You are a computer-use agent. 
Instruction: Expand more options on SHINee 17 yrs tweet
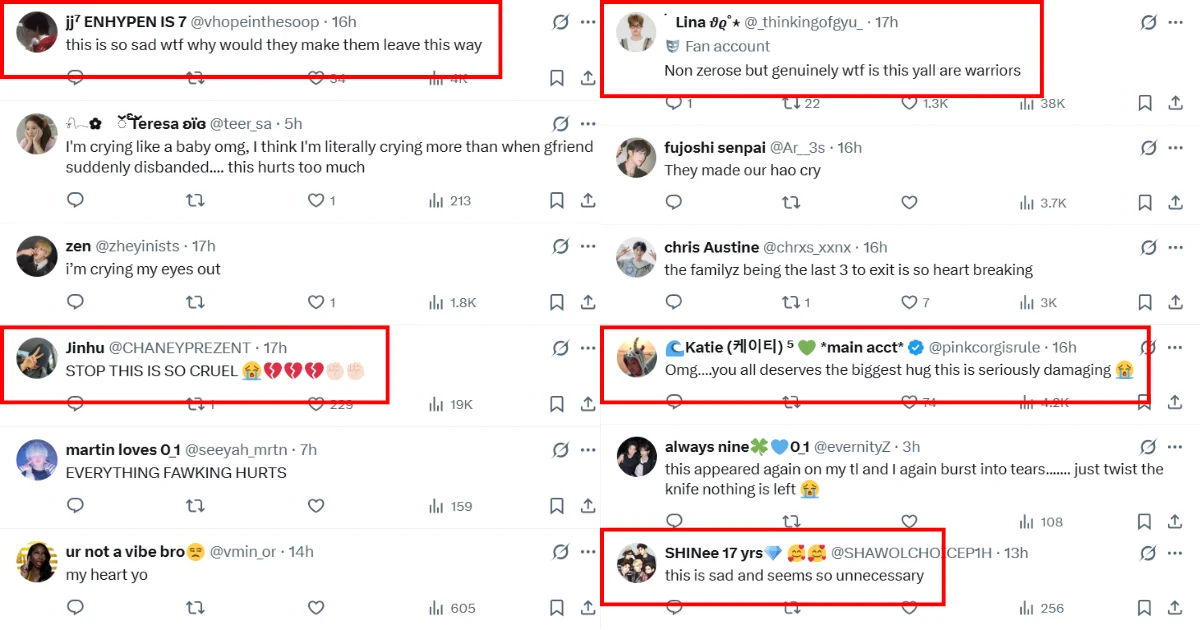tap(1176, 553)
